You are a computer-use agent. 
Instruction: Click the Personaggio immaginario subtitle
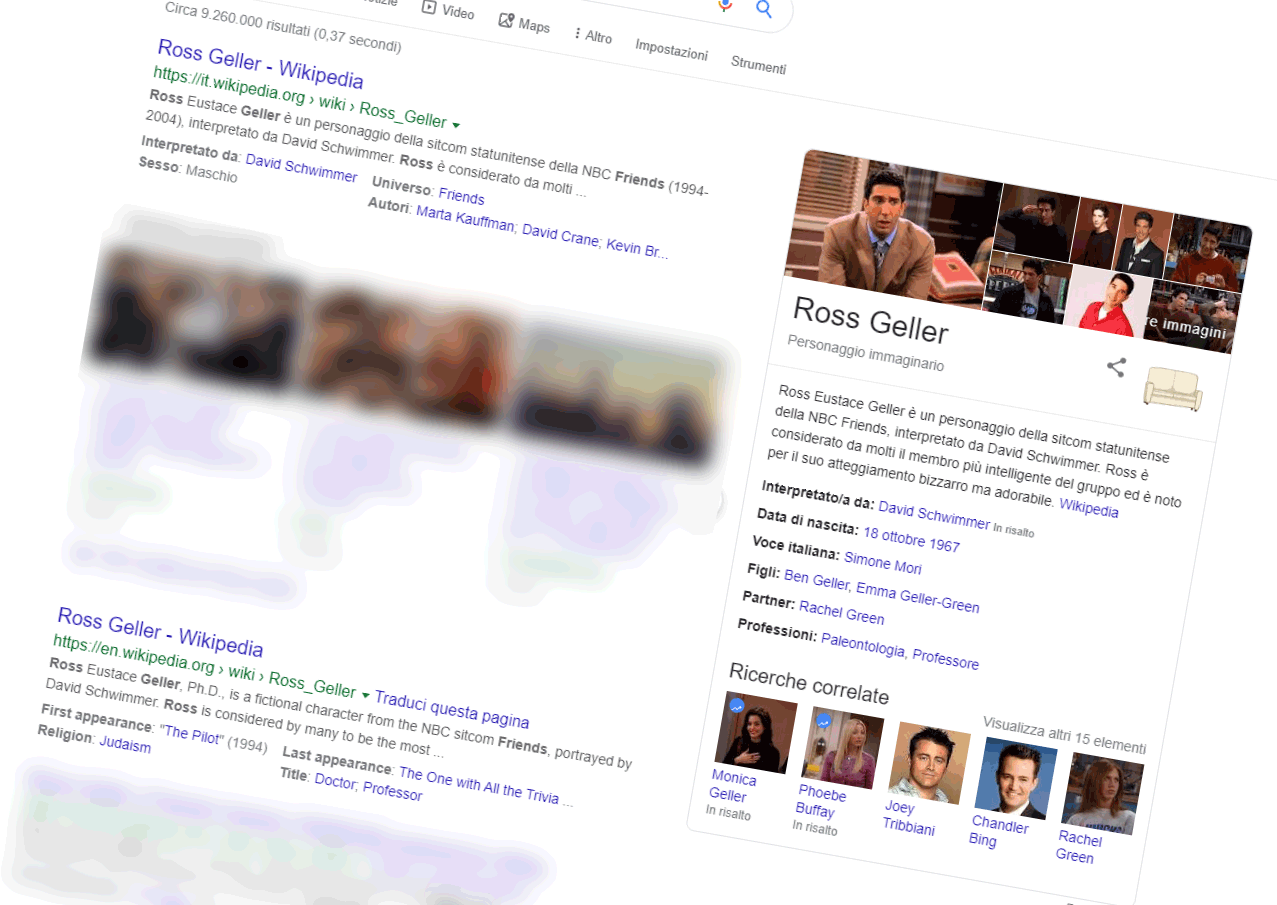tap(865, 353)
